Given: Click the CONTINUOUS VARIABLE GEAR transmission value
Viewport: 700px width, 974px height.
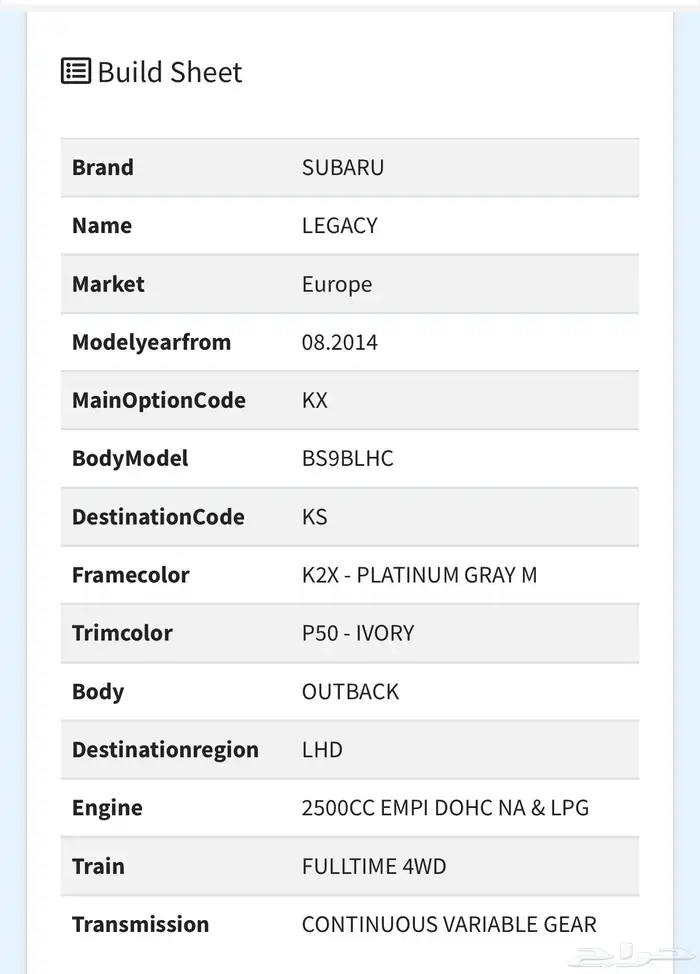Looking at the screenshot, I should pos(449,924).
